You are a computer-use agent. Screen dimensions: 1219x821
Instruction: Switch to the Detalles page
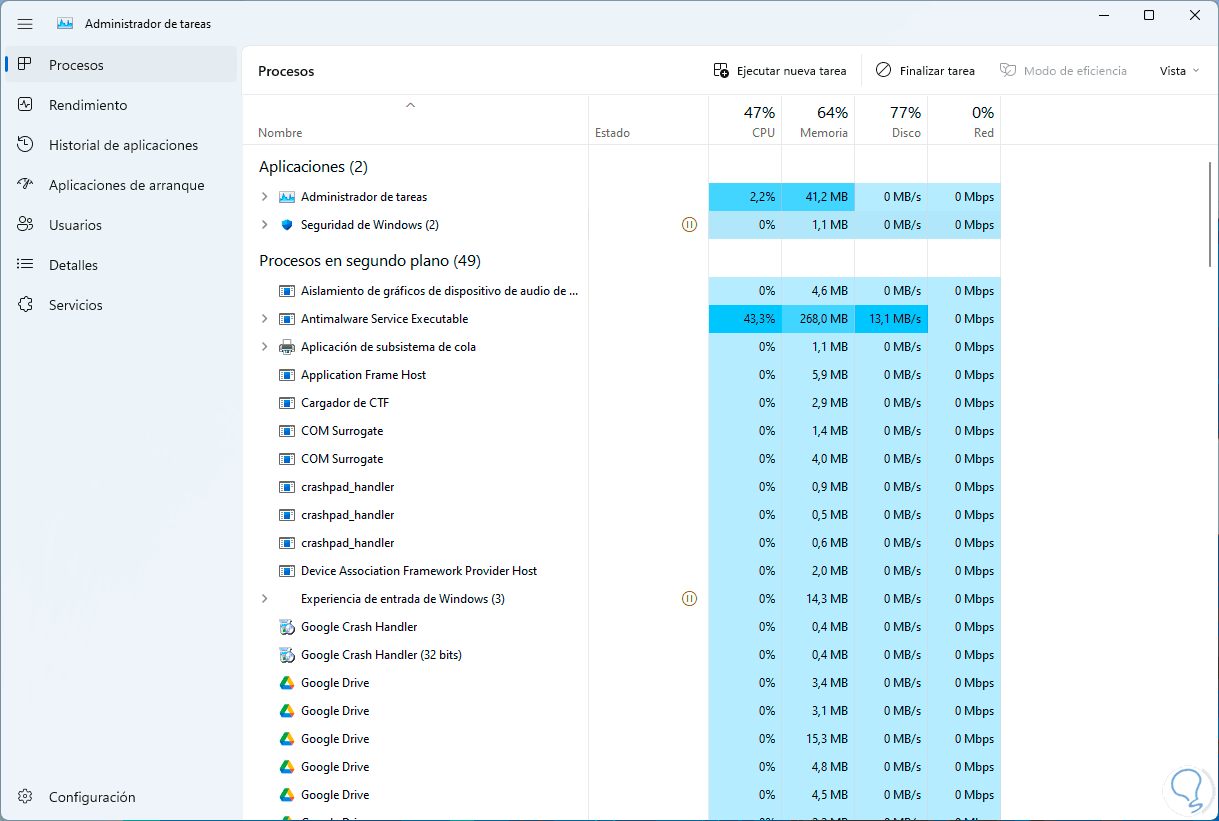point(73,265)
